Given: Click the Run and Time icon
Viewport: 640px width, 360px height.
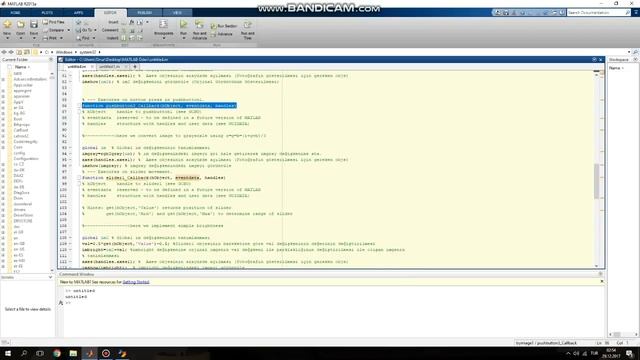Looking at the screenshot, I should 247,25.
